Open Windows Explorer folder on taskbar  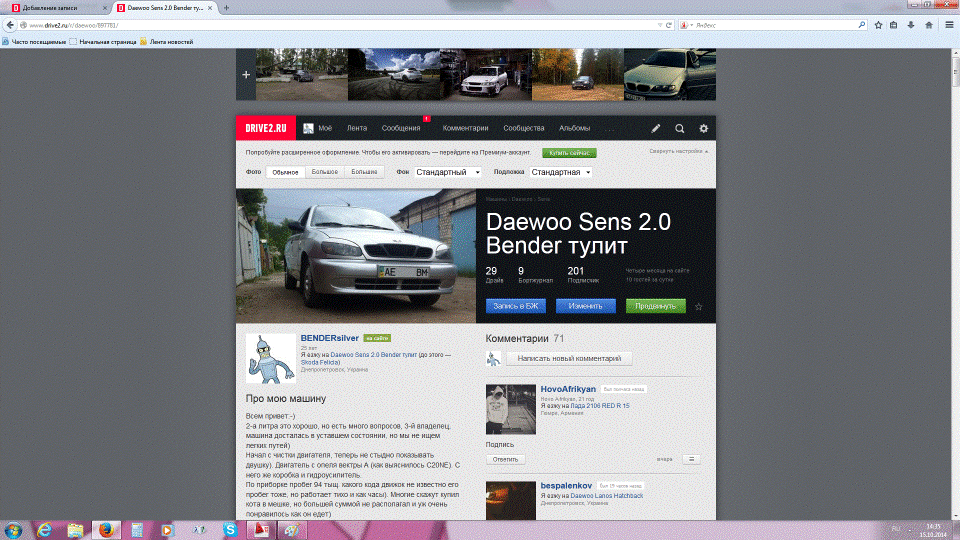(x=75, y=530)
